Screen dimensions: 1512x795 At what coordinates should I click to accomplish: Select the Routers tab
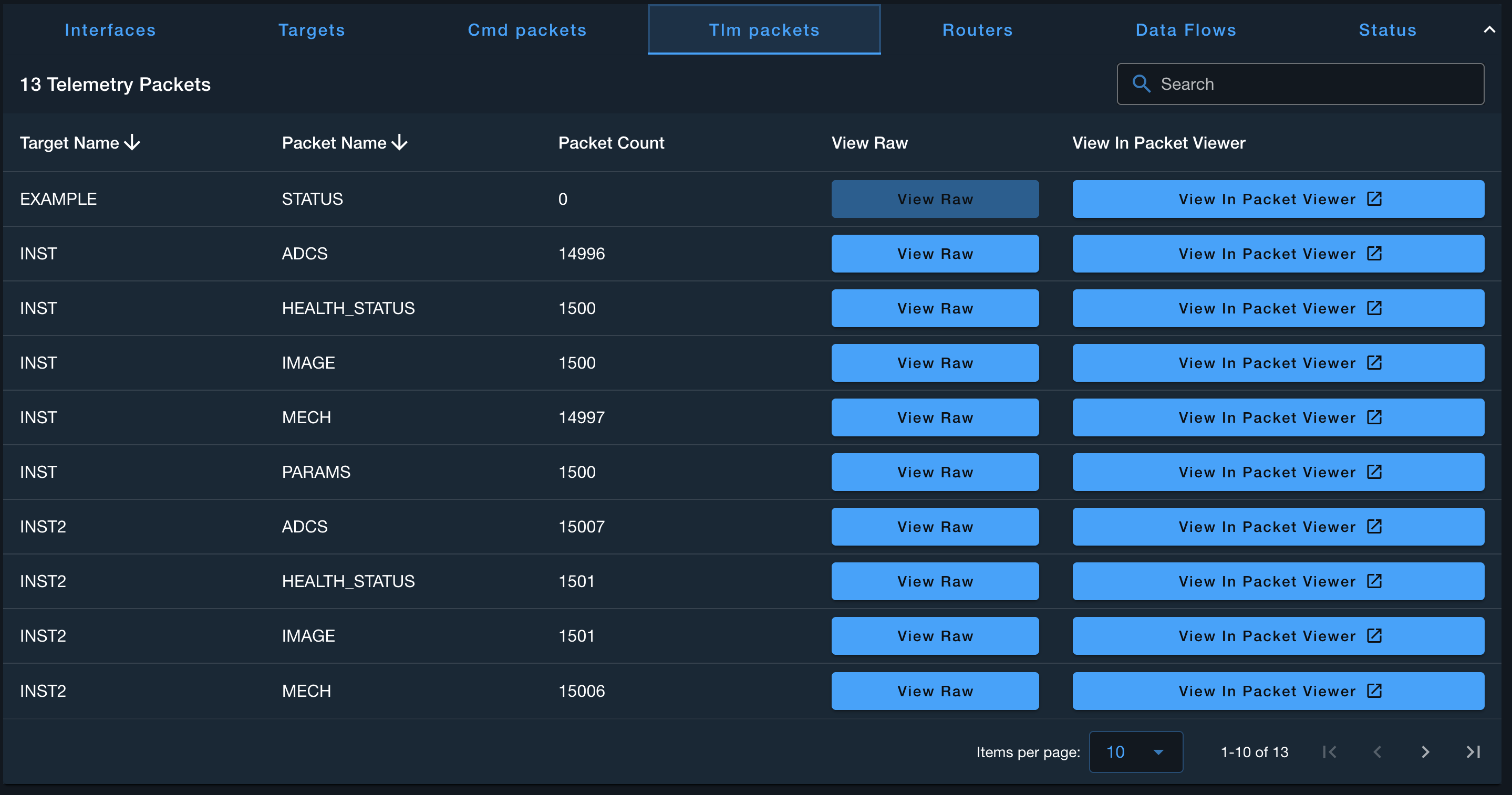tap(977, 30)
